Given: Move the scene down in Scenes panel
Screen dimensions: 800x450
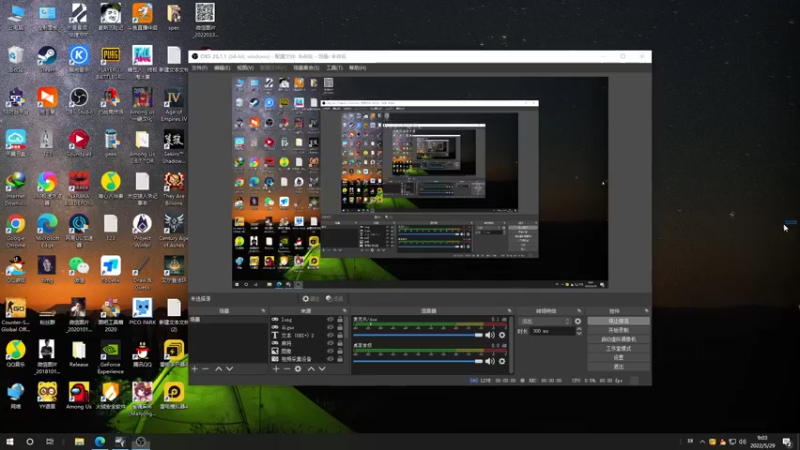Looking at the screenshot, I should pyautogui.click(x=230, y=368).
